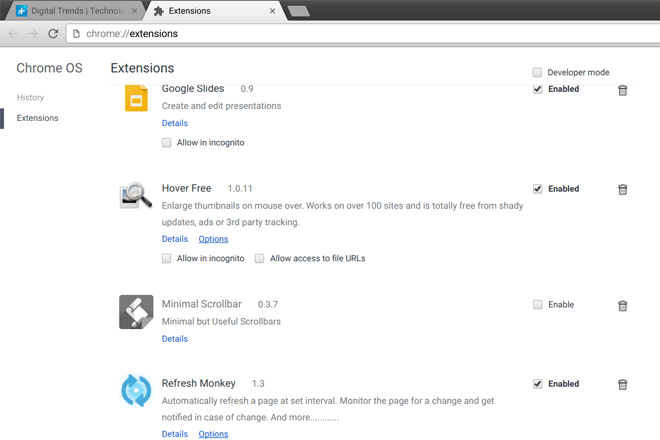Image resolution: width=660 pixels, height=440 pixels.
Task: Open Options link for Refresh Monkey
Action: click(x=213, y=434)
